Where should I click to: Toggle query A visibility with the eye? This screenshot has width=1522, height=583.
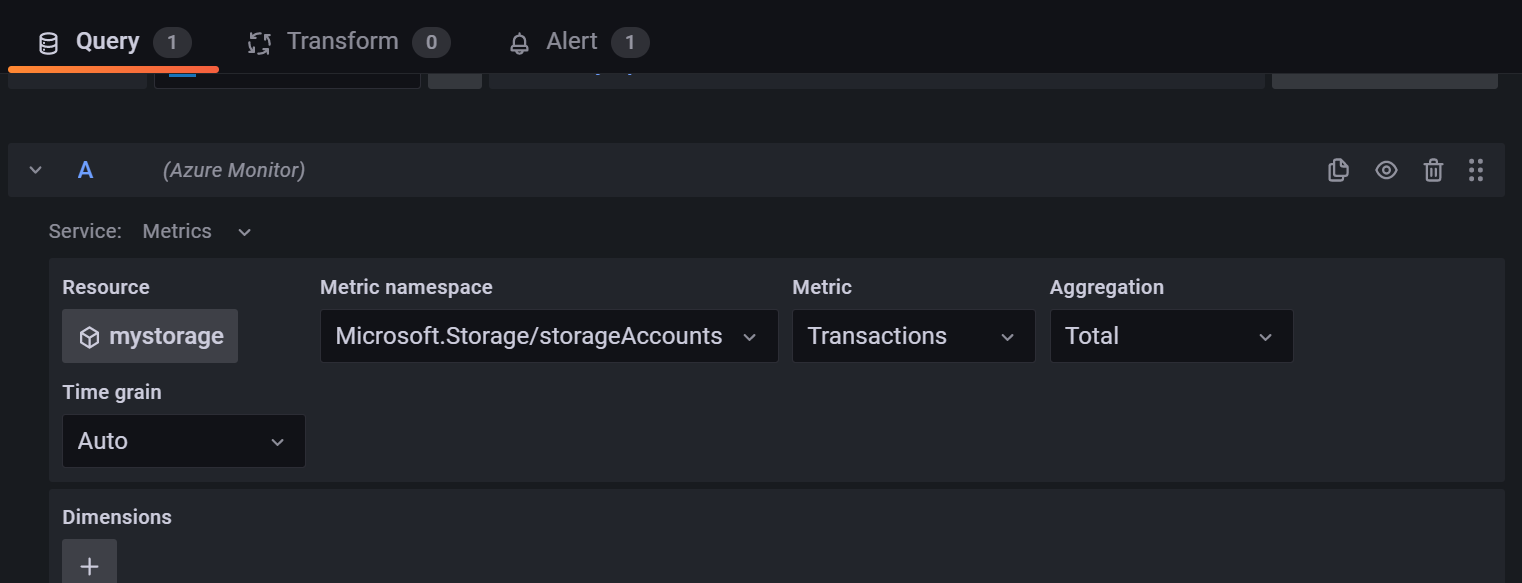pos(1386,170)
